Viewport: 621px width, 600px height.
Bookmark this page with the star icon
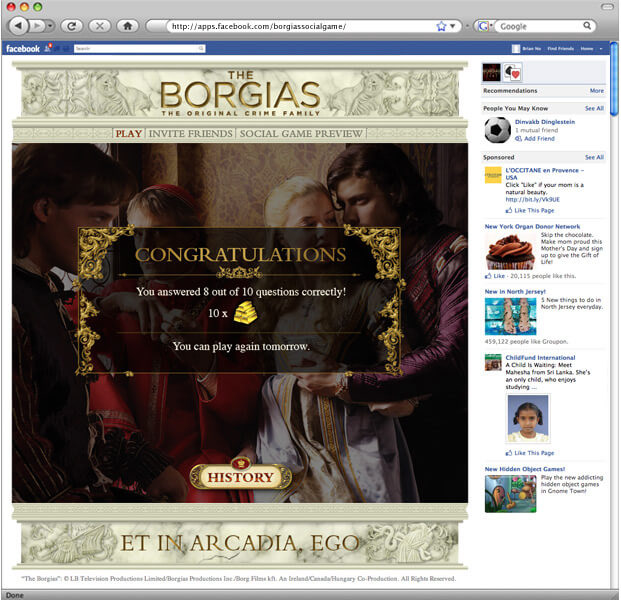441,27
